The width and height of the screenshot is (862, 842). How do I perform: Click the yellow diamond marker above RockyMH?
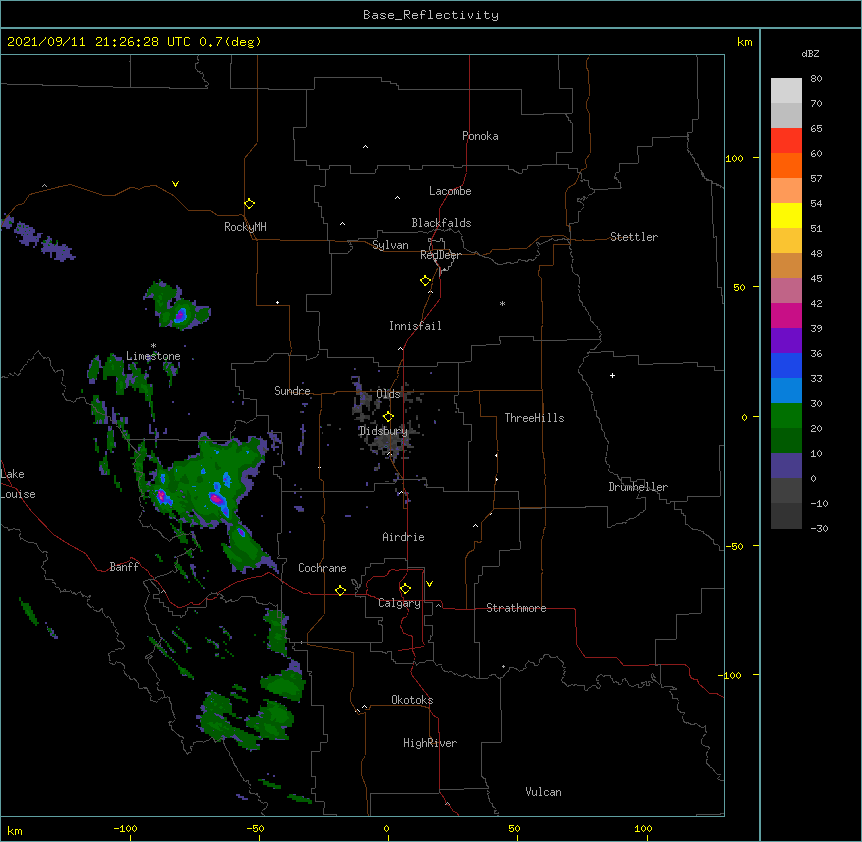tap(250, 204)
